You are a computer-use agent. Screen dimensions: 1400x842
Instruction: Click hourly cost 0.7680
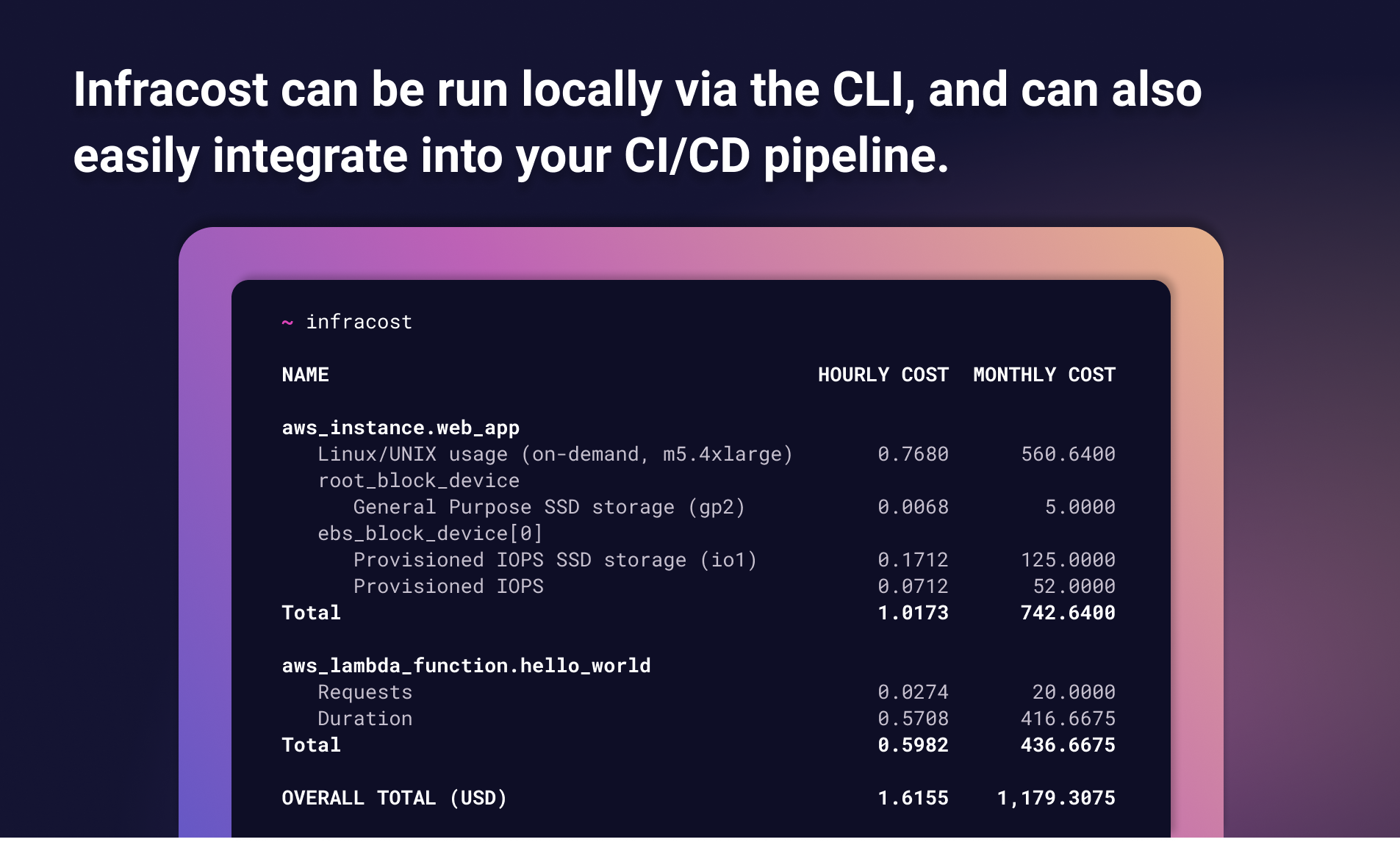click(913, 454)
